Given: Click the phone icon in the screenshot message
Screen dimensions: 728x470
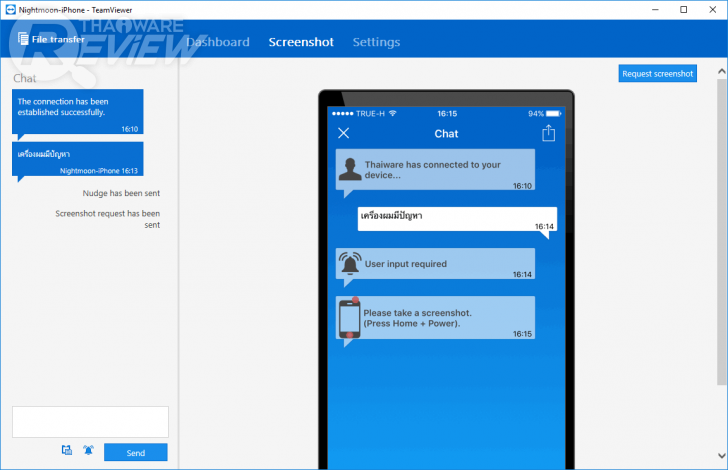Looking at the screenshot, I should tap(349, 317).
